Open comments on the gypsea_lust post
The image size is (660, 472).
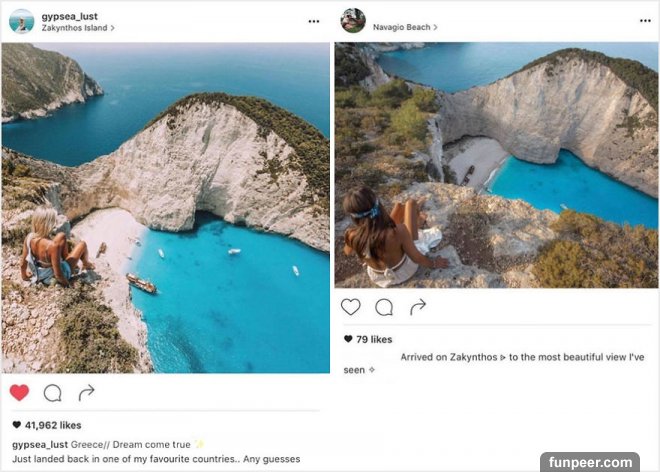tap(53, 393)
